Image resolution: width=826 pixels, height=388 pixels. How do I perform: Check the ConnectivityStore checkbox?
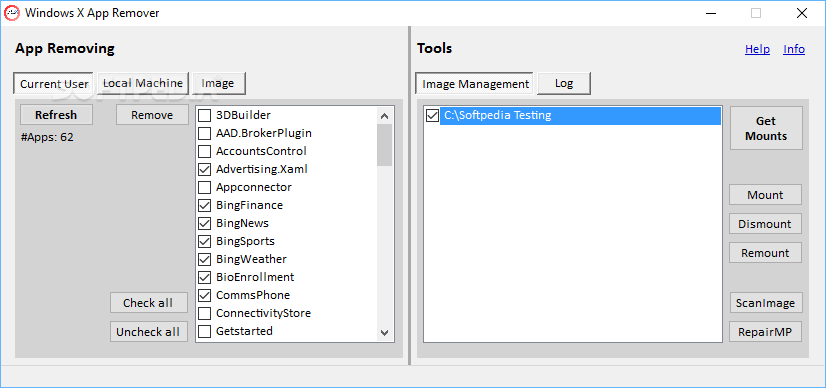click(x=204, y=313)
